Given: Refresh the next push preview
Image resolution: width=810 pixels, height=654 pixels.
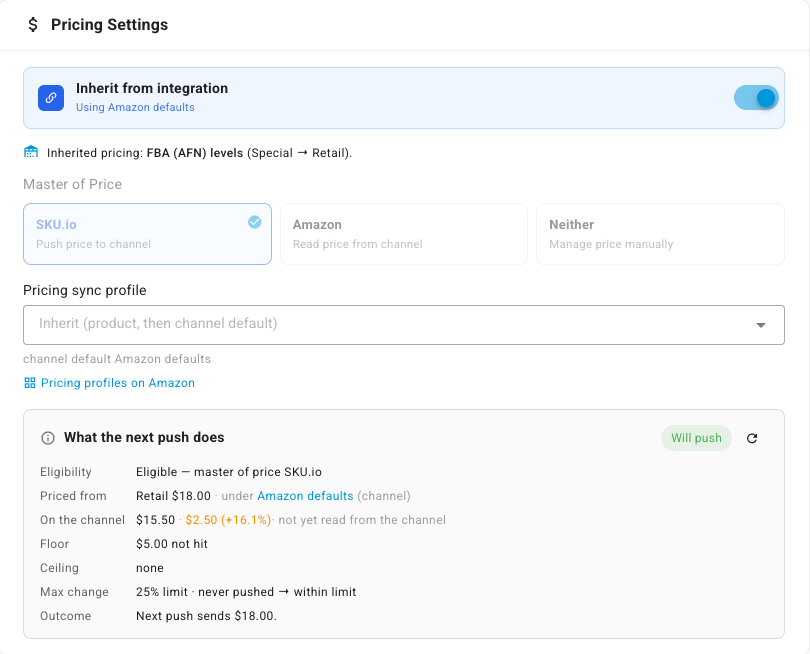Looking at the screenshot, I should pyautogui.click(x=752, y=438).
